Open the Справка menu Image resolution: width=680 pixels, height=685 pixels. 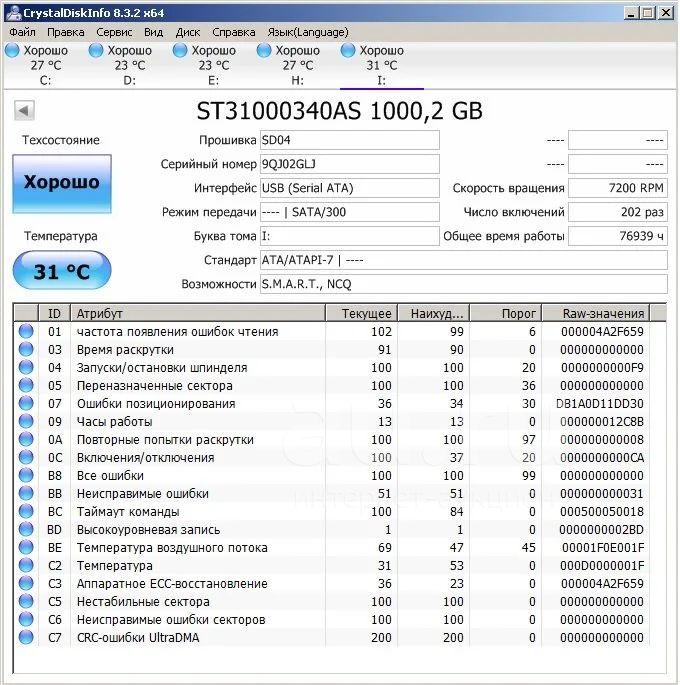[x=234, y=32]
